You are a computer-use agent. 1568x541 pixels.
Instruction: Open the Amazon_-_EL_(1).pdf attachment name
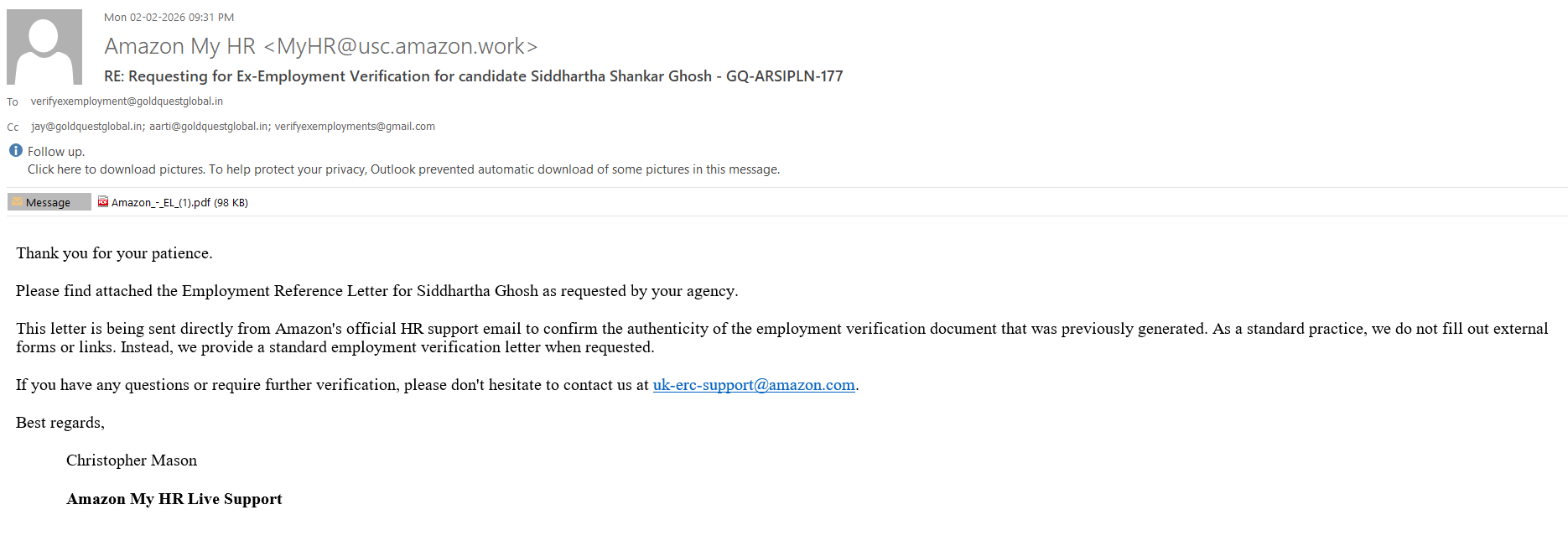click(160, 202)
